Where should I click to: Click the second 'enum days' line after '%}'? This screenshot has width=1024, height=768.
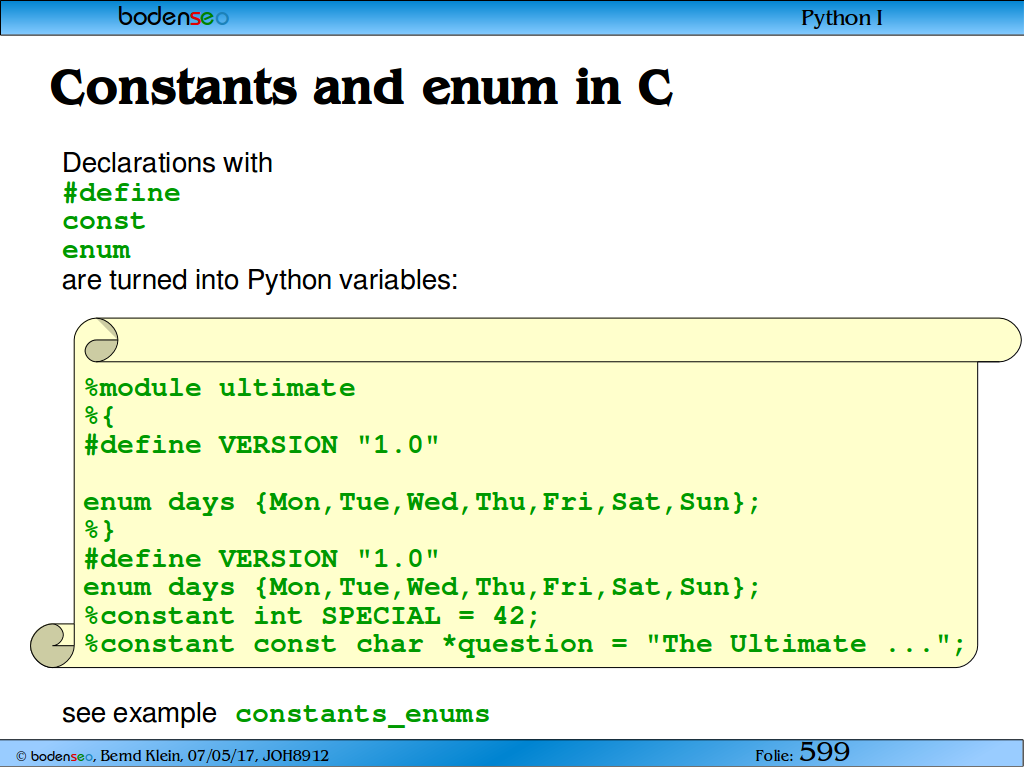pyautogui.click(x=422, y=587)
